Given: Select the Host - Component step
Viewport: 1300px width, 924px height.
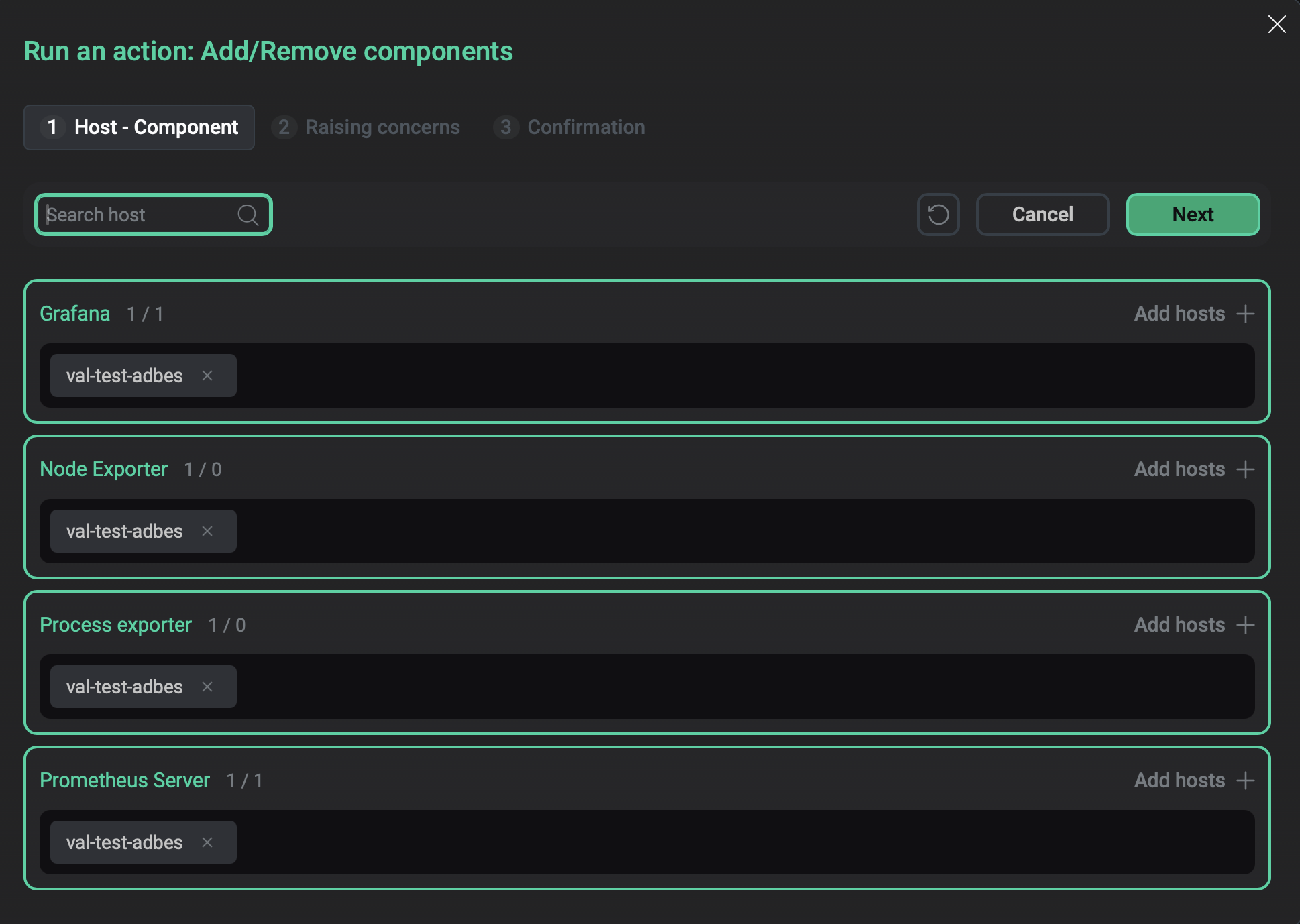Looking at the screenshot, I should [x=139, y=127].
